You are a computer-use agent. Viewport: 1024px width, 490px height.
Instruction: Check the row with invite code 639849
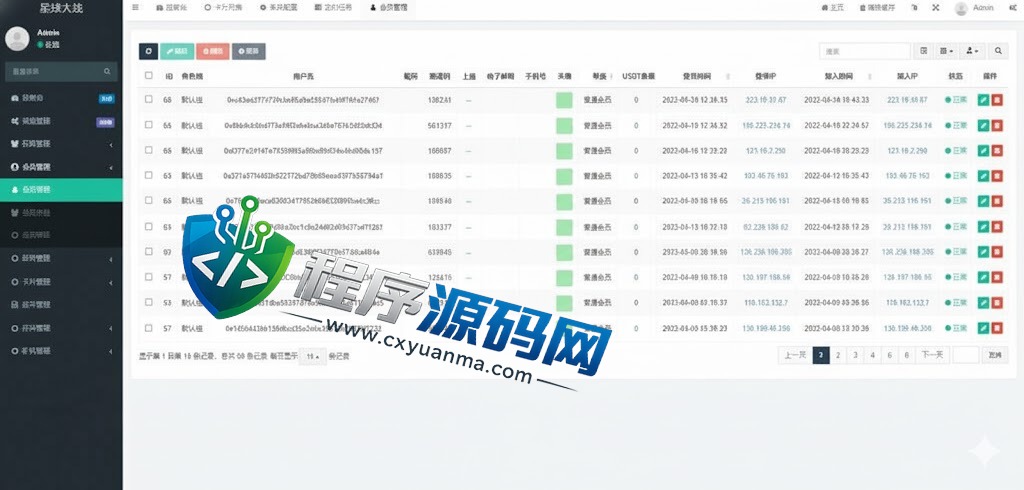[149, 251]
